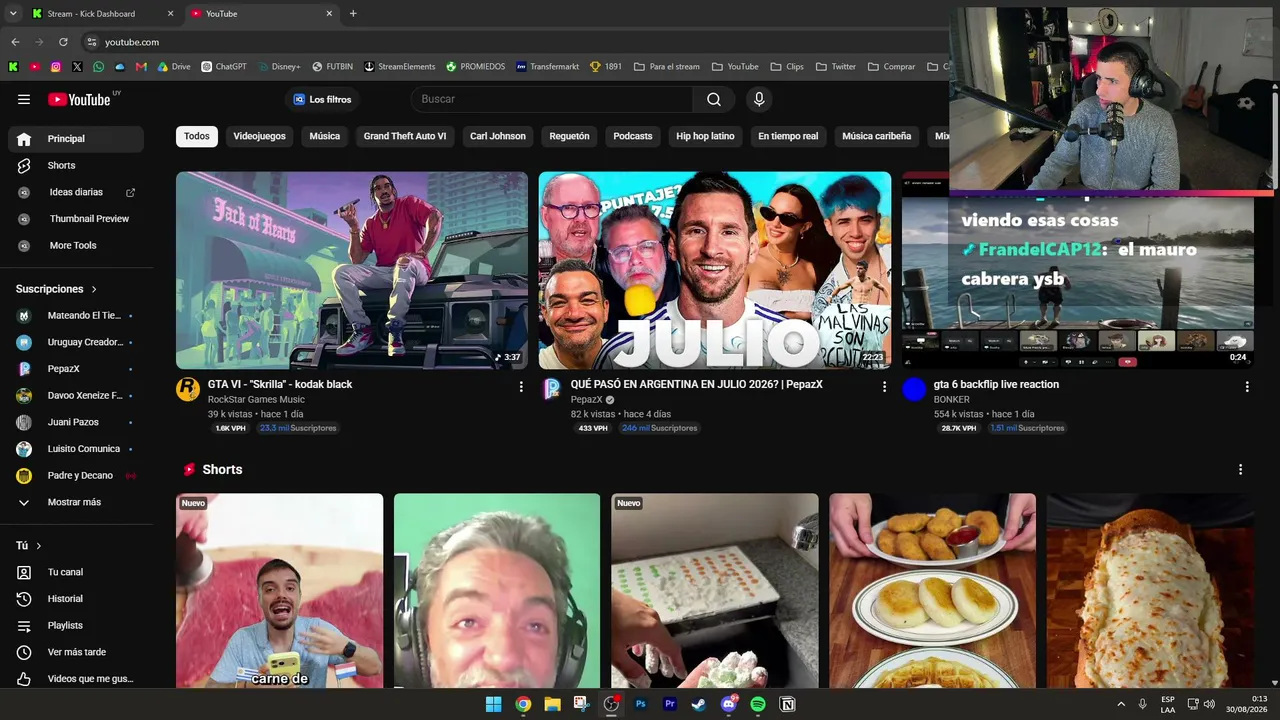Screen dimensions: 1280x720
Task: Open the YouTube hamburger guide menu
Action: tap(24, 99)
